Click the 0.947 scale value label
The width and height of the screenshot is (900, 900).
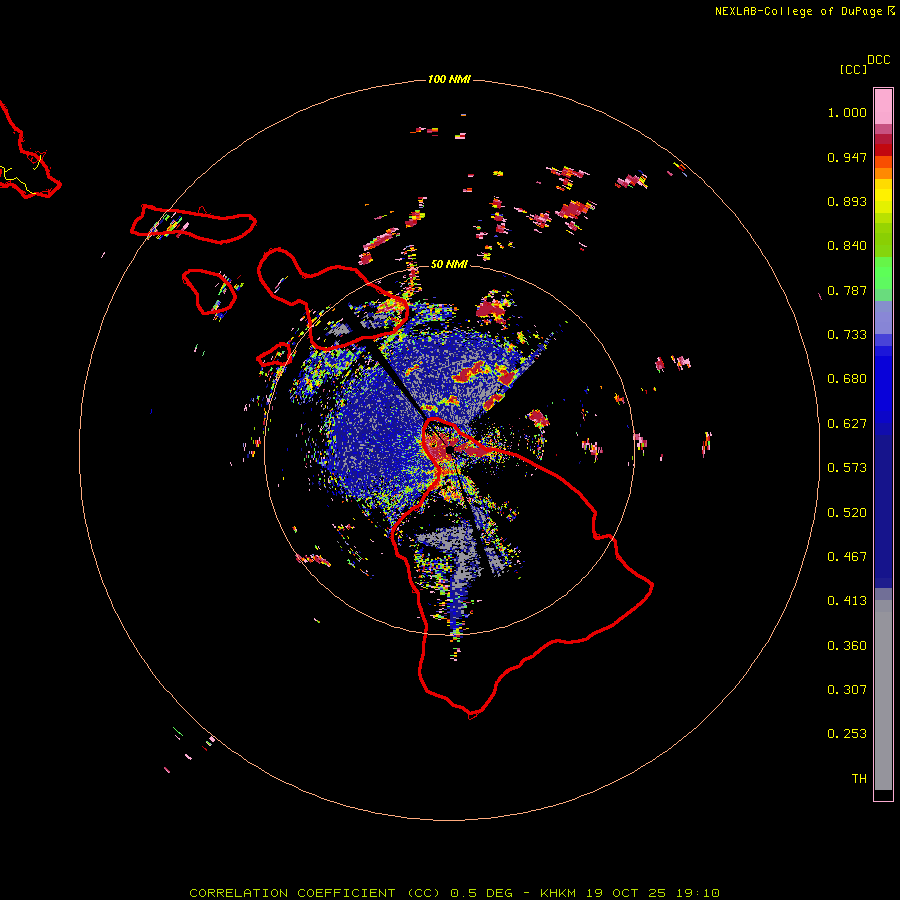847,157
